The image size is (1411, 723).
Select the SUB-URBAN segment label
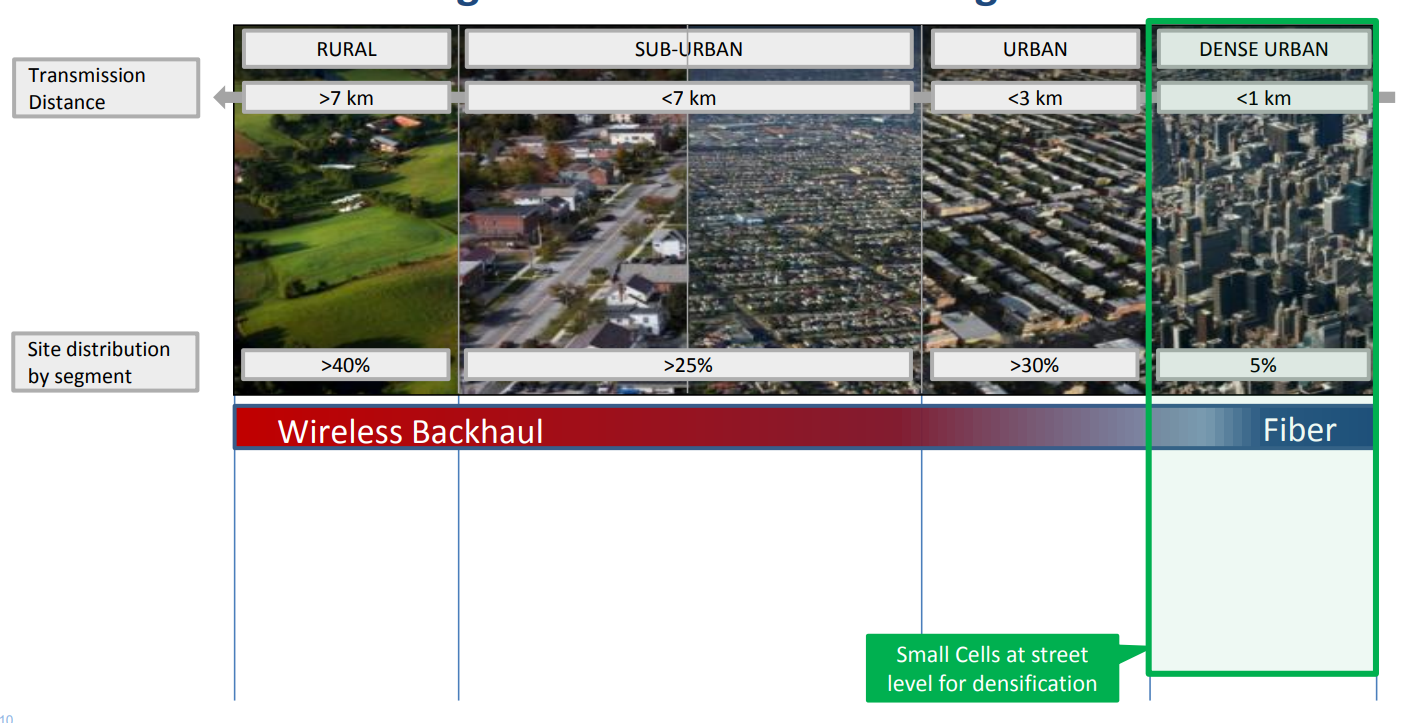point(689,49)
